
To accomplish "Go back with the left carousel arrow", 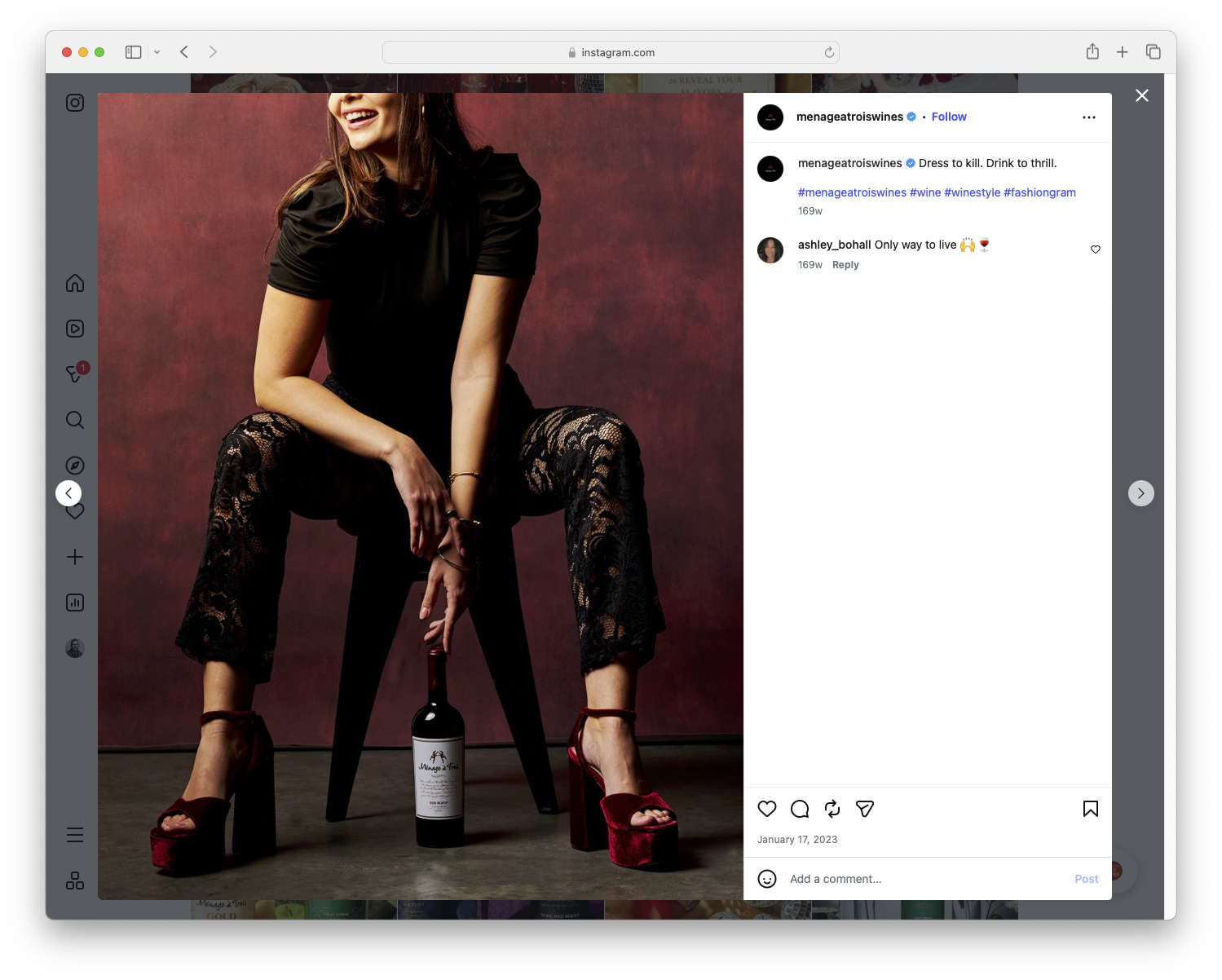I will coord(68,492).
